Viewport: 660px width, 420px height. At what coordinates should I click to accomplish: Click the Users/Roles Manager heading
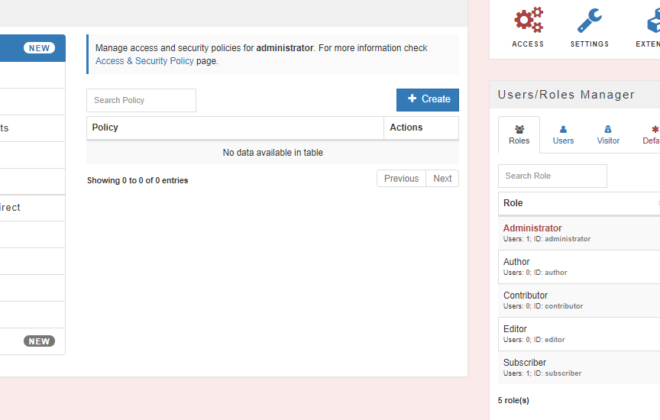pos(566,95)
